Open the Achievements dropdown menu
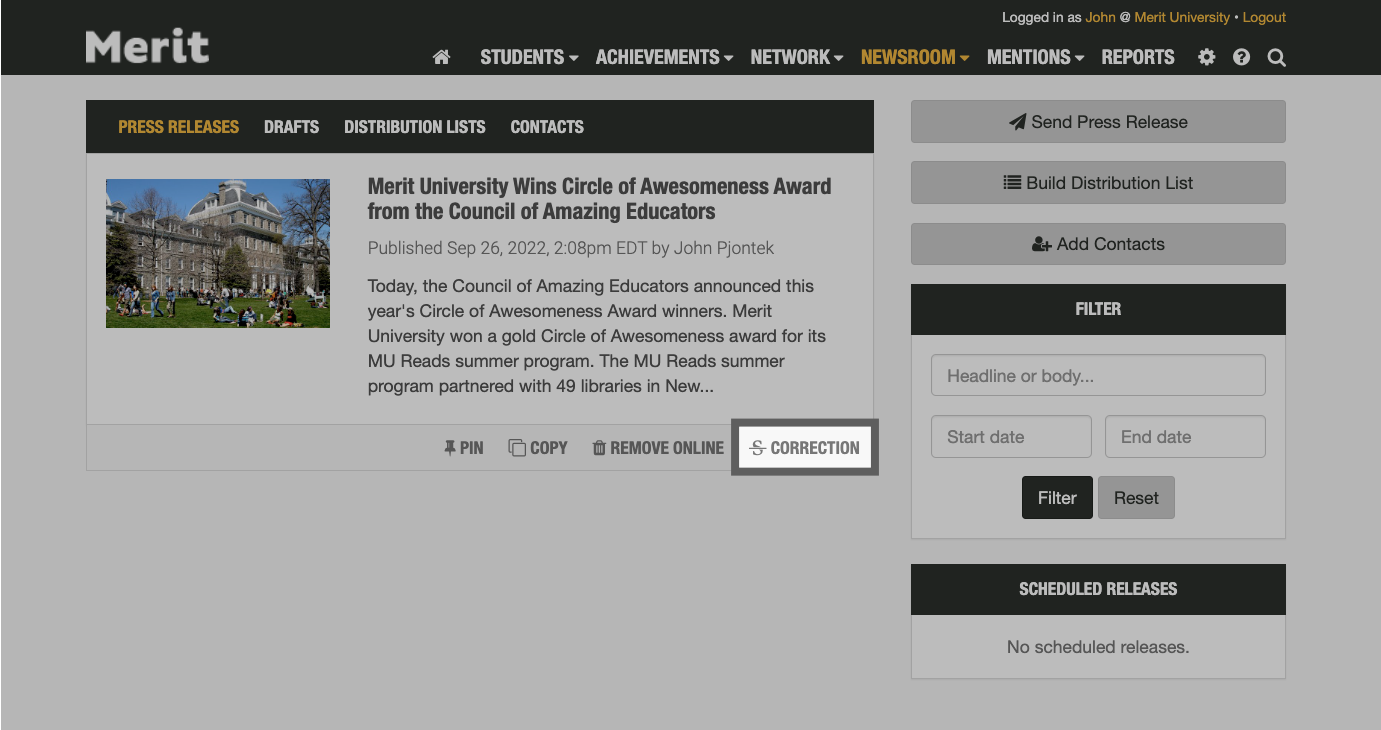Screen dimensions: 1381x730 (664, 58)
